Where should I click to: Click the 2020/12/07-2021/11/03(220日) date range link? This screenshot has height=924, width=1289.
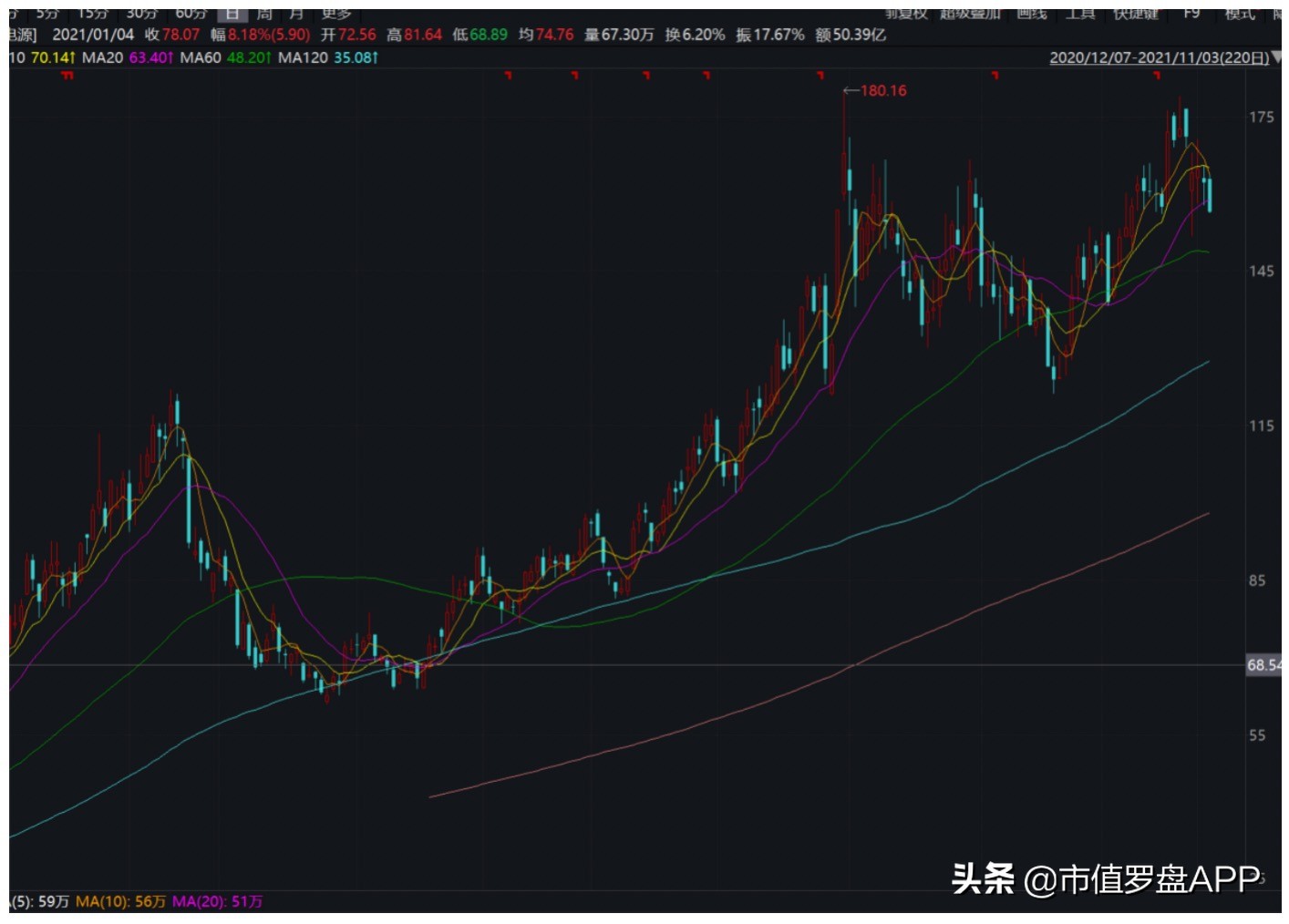[1159, 57]
